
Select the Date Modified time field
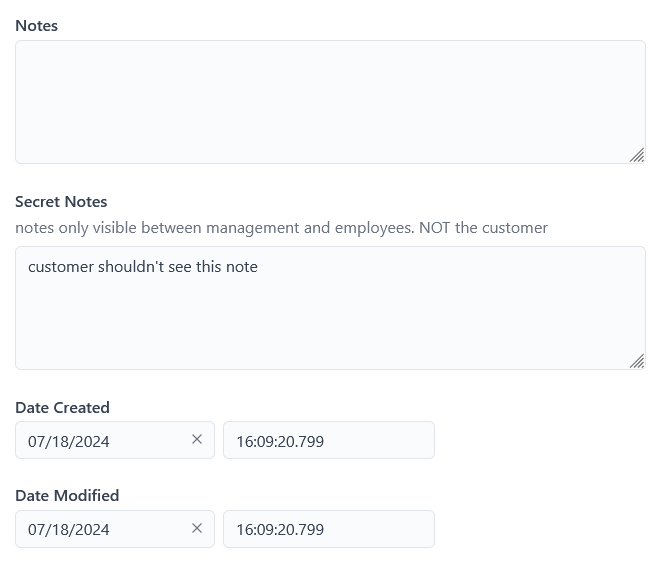tap(328, 529)
